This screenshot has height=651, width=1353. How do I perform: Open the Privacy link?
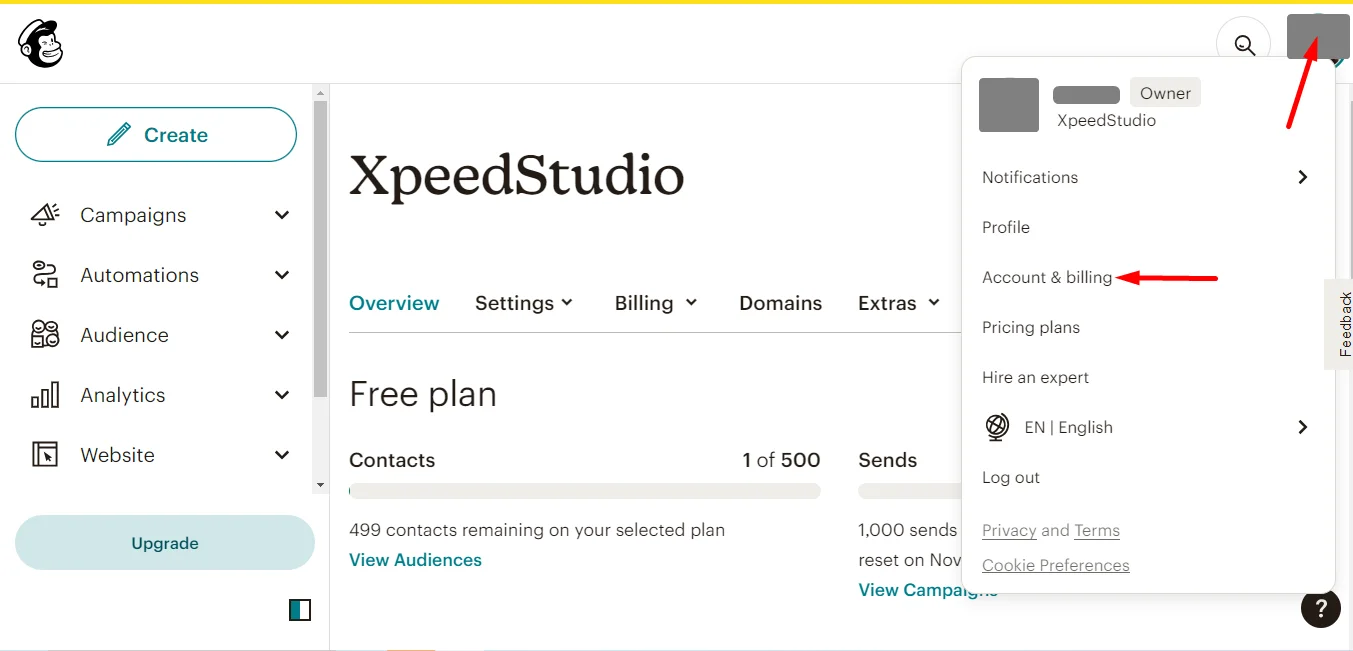(1009, 530)
